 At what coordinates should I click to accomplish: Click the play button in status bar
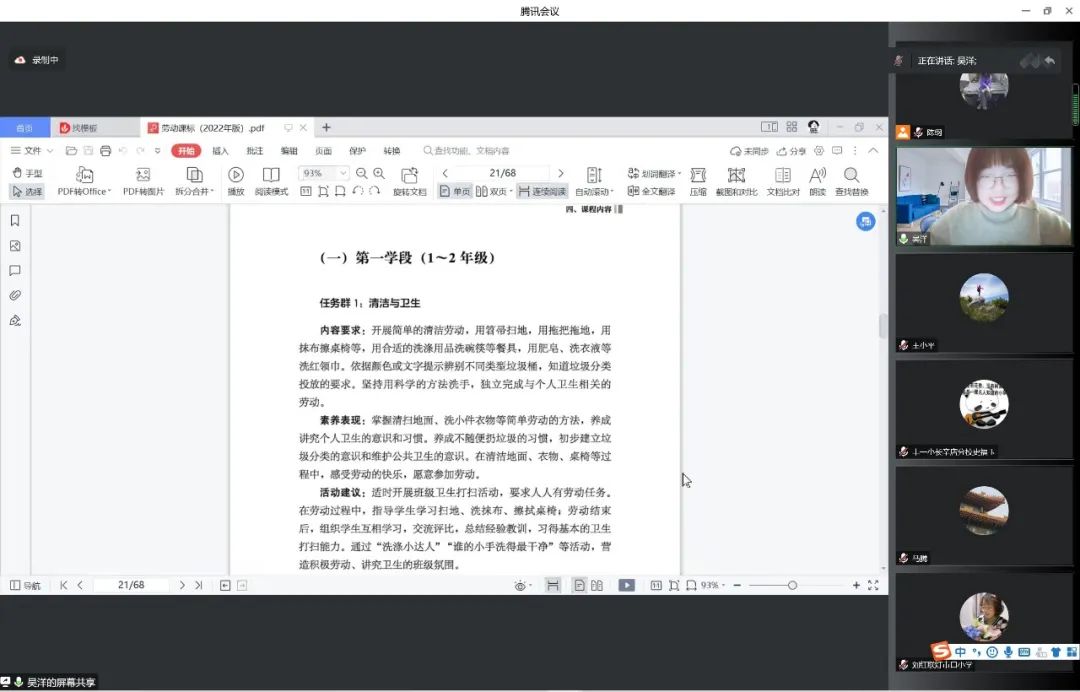coord(626,585)
